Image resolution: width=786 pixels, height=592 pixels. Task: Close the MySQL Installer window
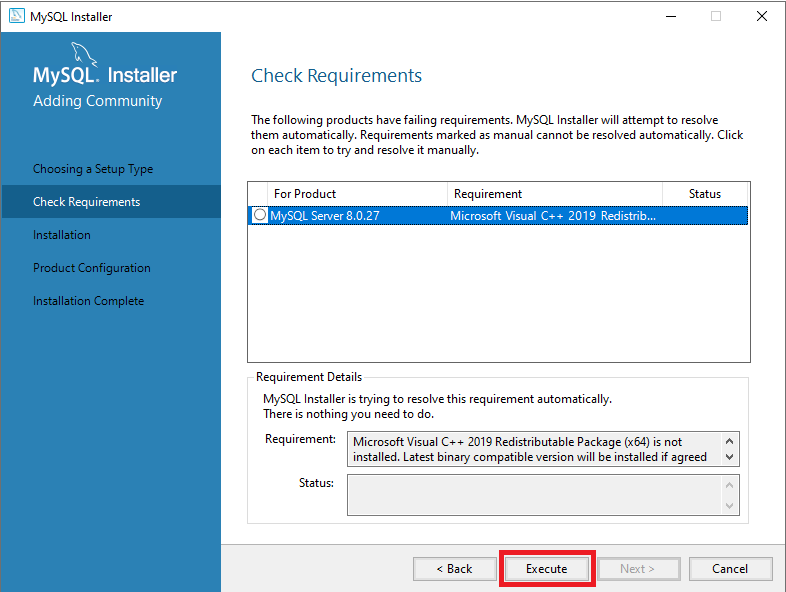(761, 16)
